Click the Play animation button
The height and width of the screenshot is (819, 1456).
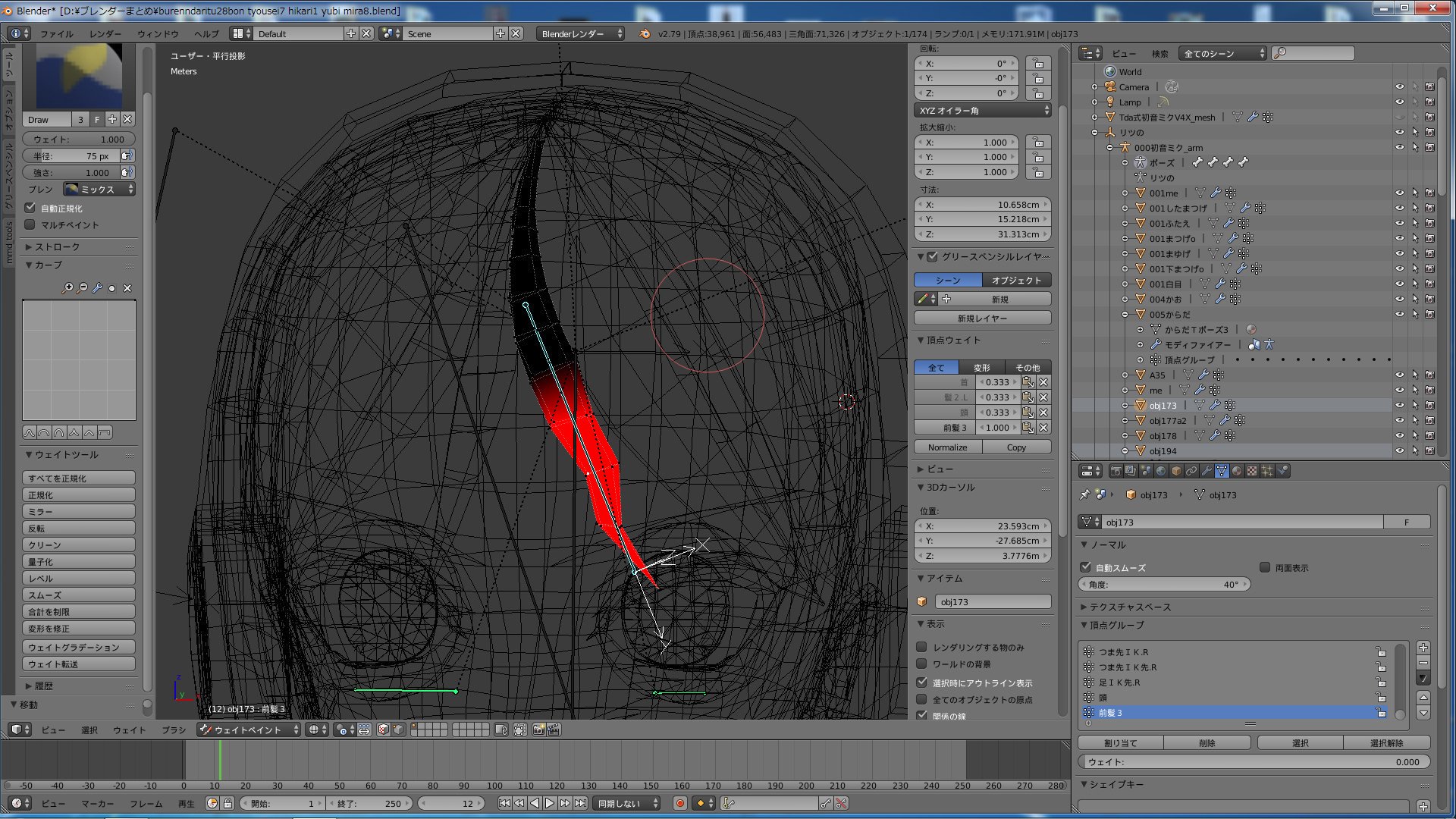tap(550, 803)
